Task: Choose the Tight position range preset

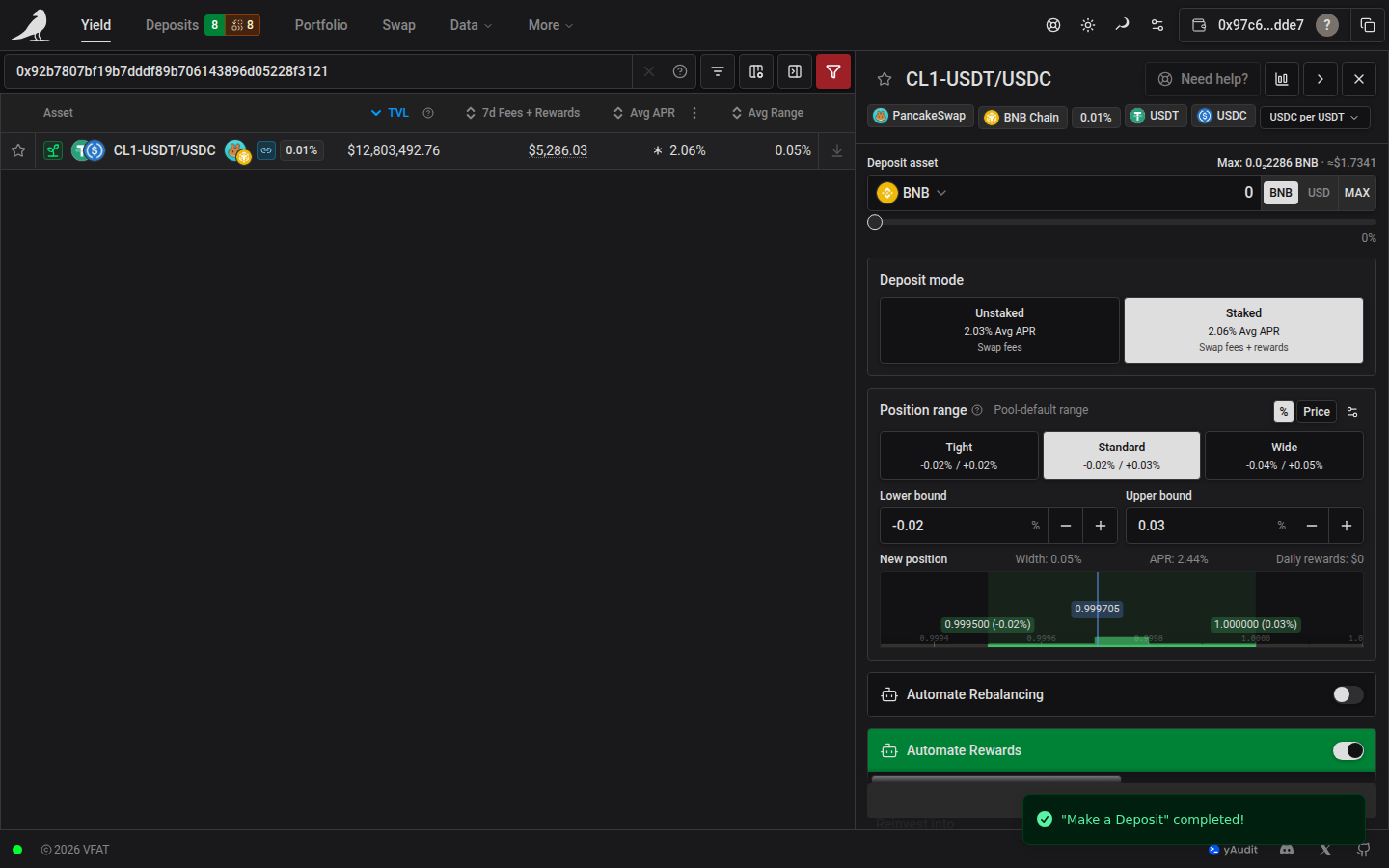Action: coord(959,455)
